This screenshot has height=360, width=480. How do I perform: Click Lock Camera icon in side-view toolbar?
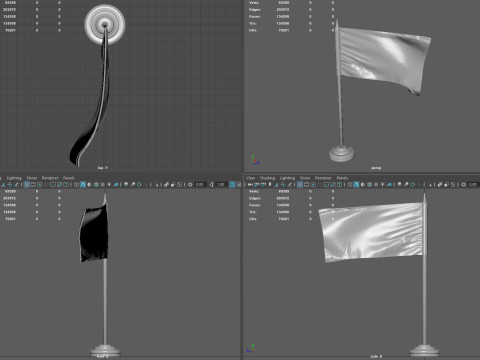point(256,184)
